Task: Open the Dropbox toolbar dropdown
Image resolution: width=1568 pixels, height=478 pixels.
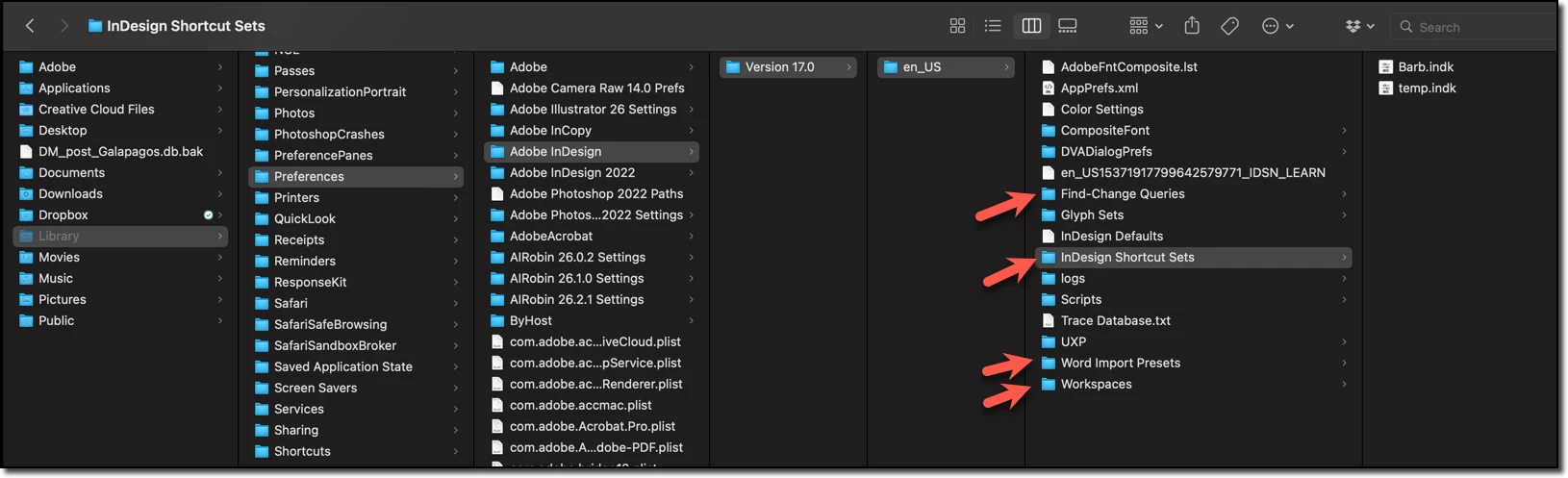Action: point(1360,26)
